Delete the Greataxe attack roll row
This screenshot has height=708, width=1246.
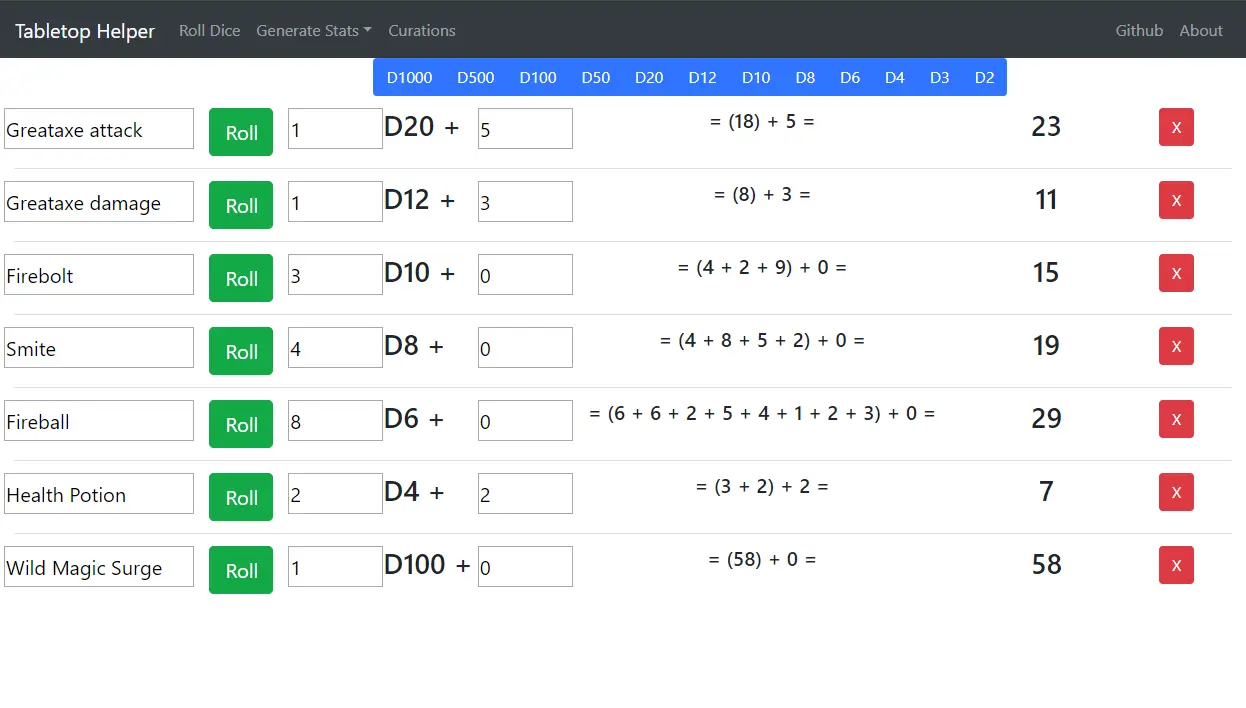click(1176, 127)
